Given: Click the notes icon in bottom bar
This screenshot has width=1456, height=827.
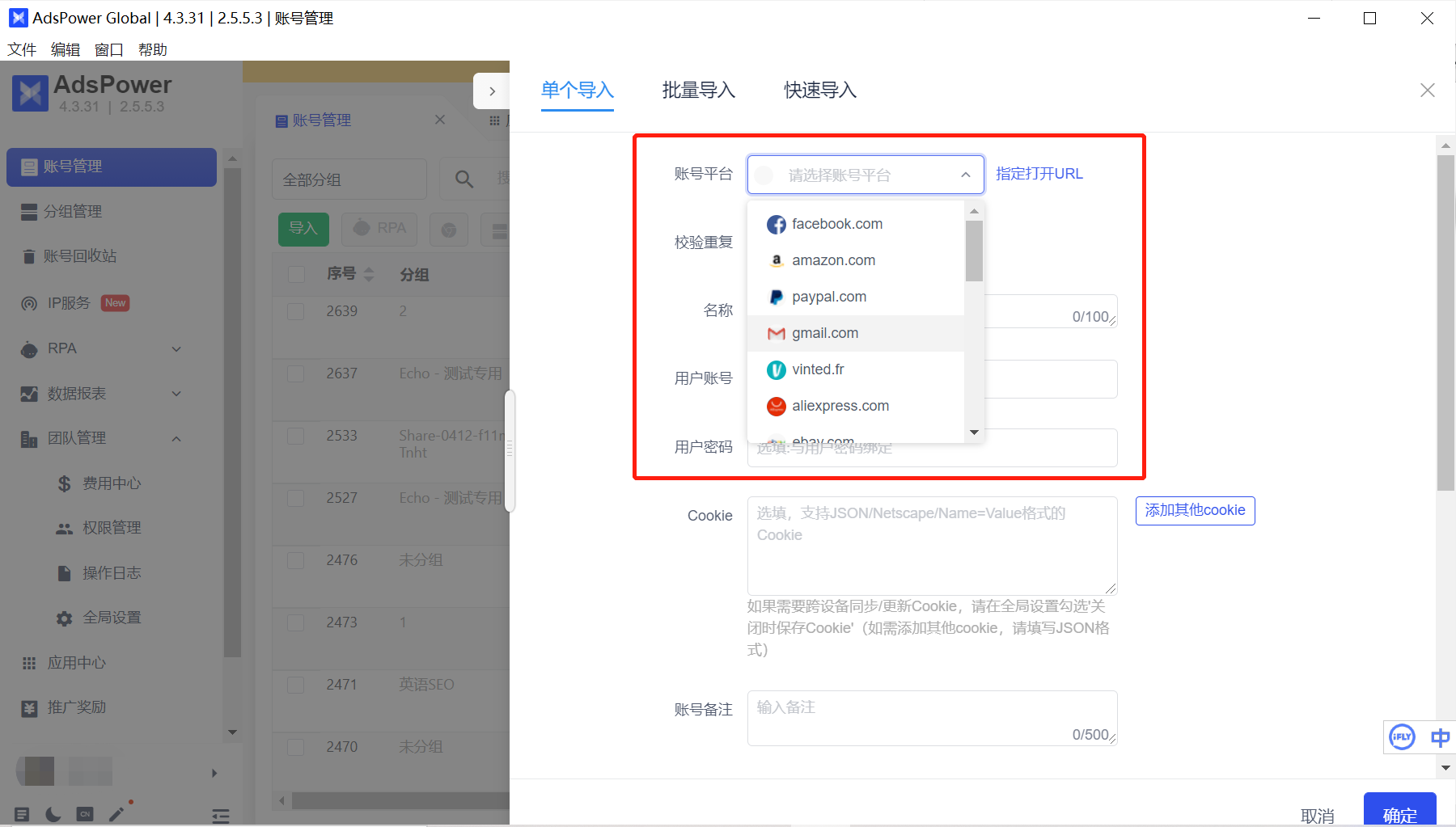Looking at the screenshot, I should (22, 814).
